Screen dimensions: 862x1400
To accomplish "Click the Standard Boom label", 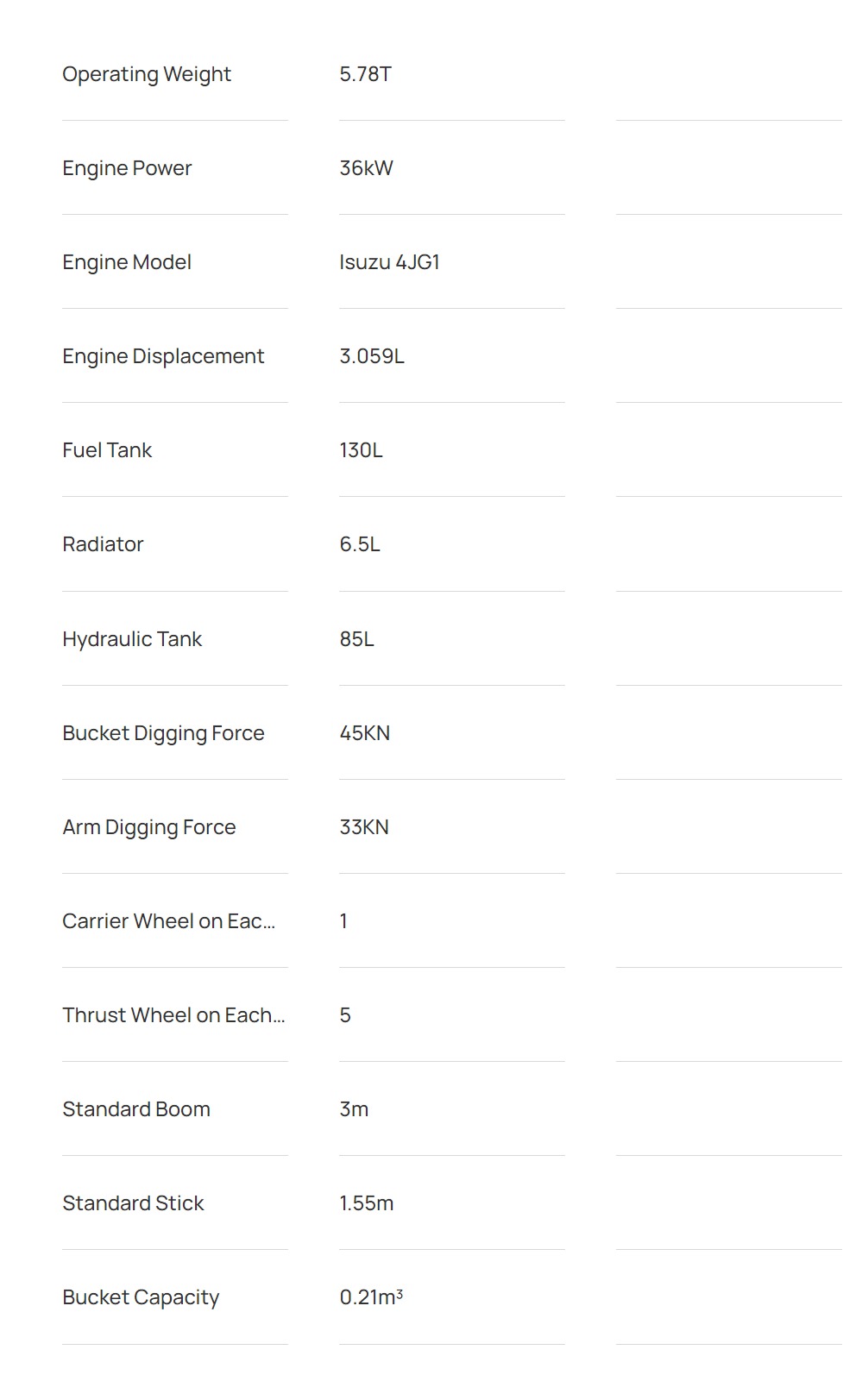I will click(136, 1109).
